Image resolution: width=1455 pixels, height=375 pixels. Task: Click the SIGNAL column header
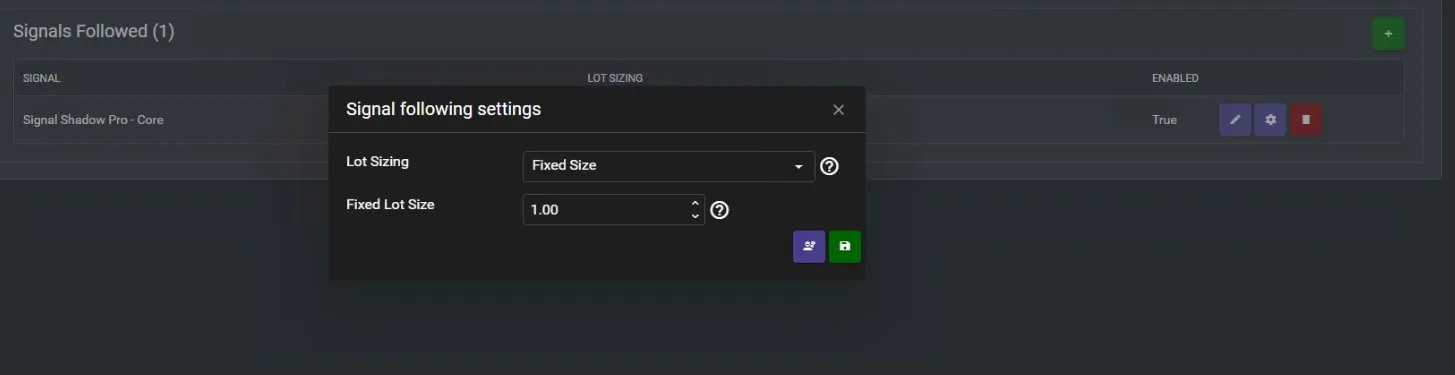(x=42, y=78)
